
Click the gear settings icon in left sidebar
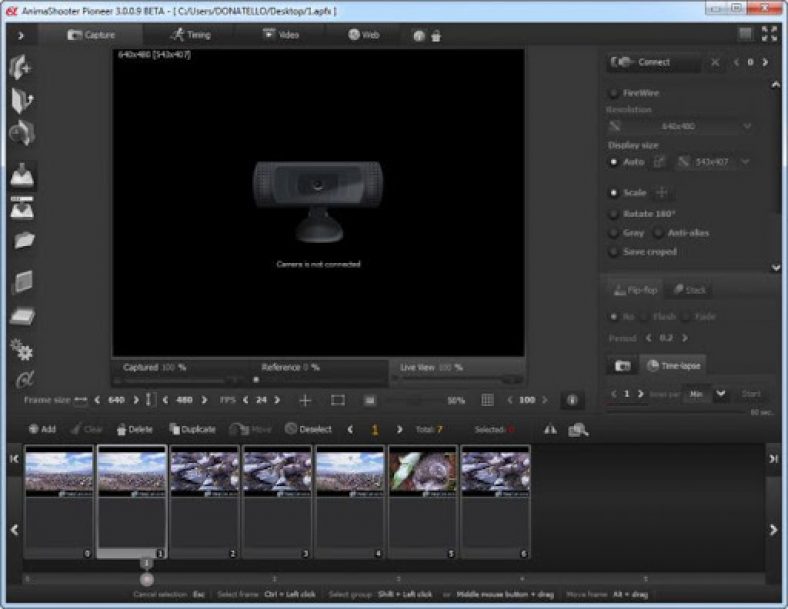click(x=21, y=349)
